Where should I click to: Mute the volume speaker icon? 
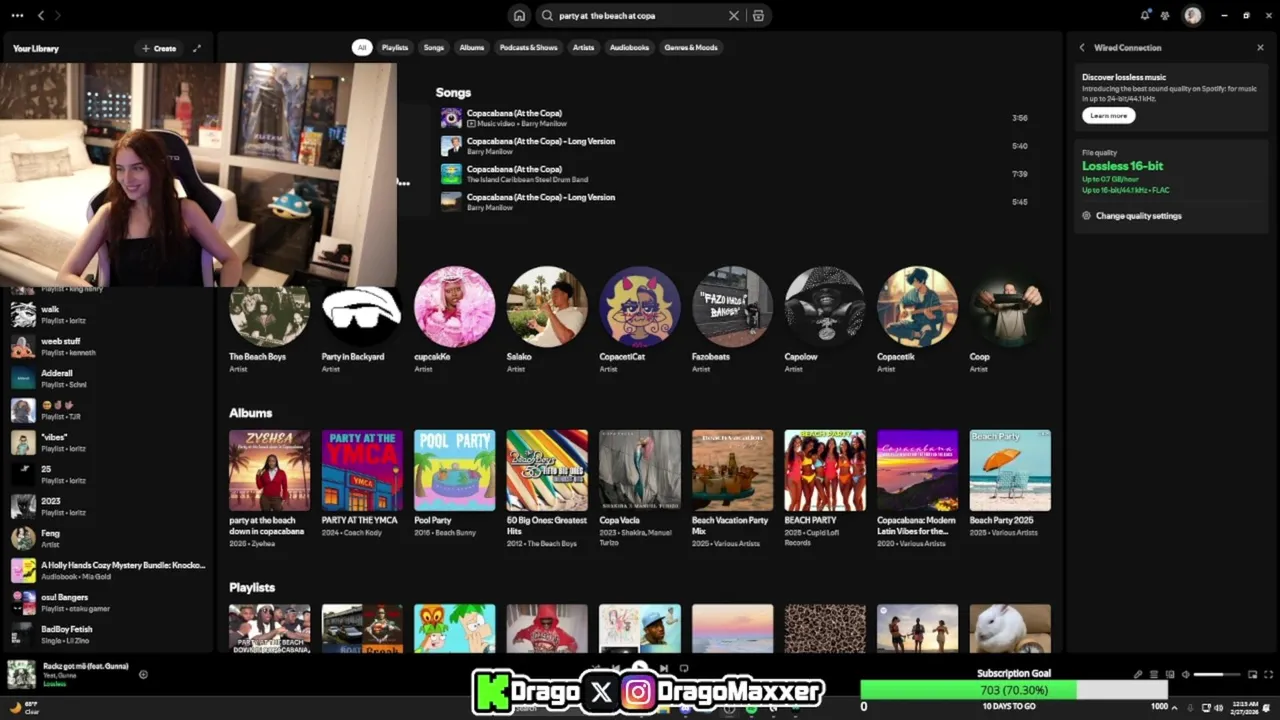[x=1185, y=674]
